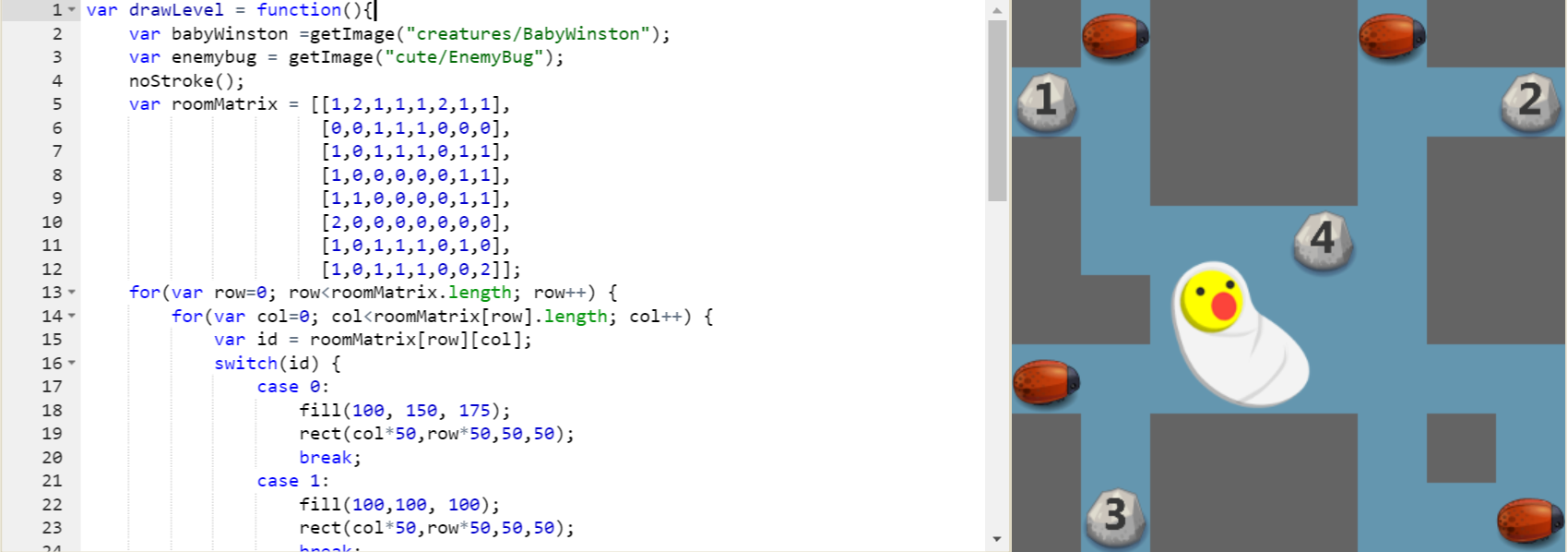Click the rock numbered 3

click(1115, 515)
